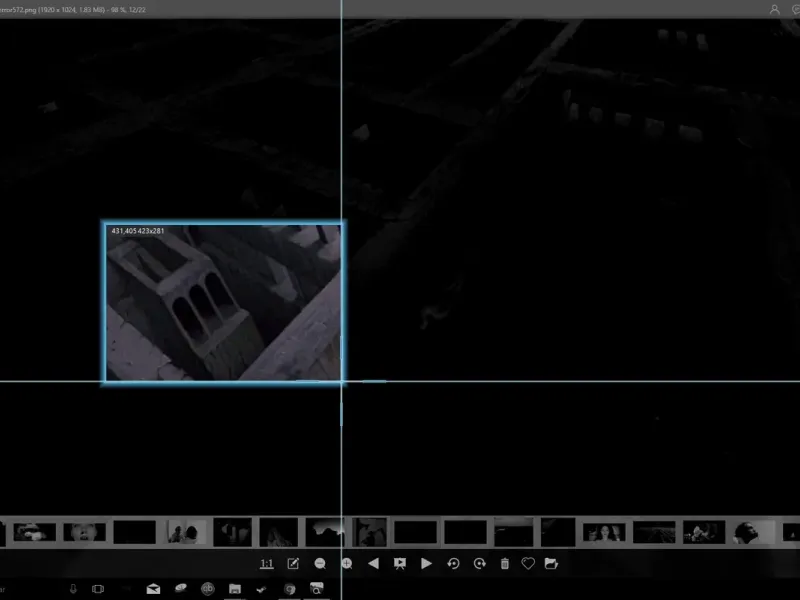Select the upturned face thumbnail

(85, 532)
